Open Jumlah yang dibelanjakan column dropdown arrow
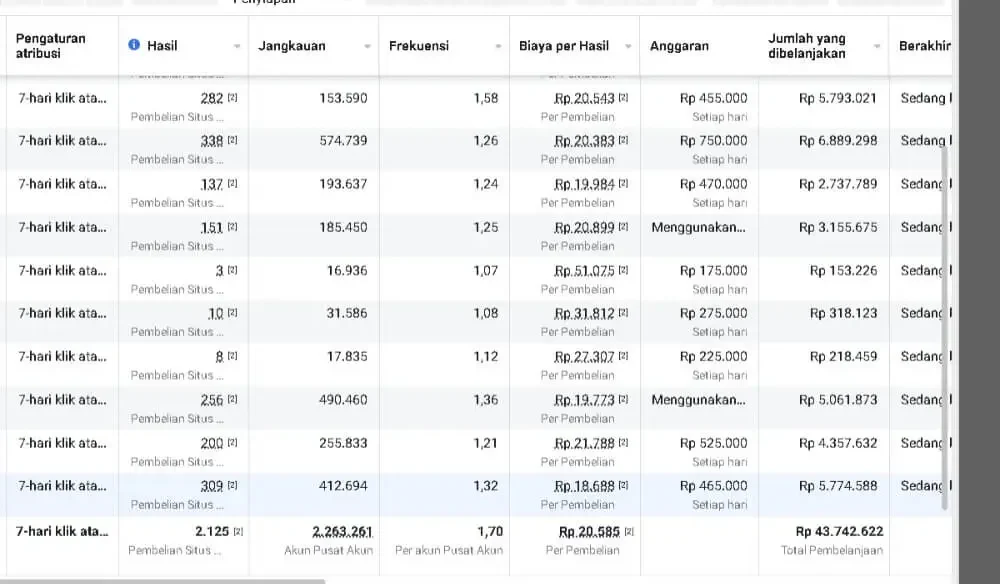 click(x=877, y=47)
